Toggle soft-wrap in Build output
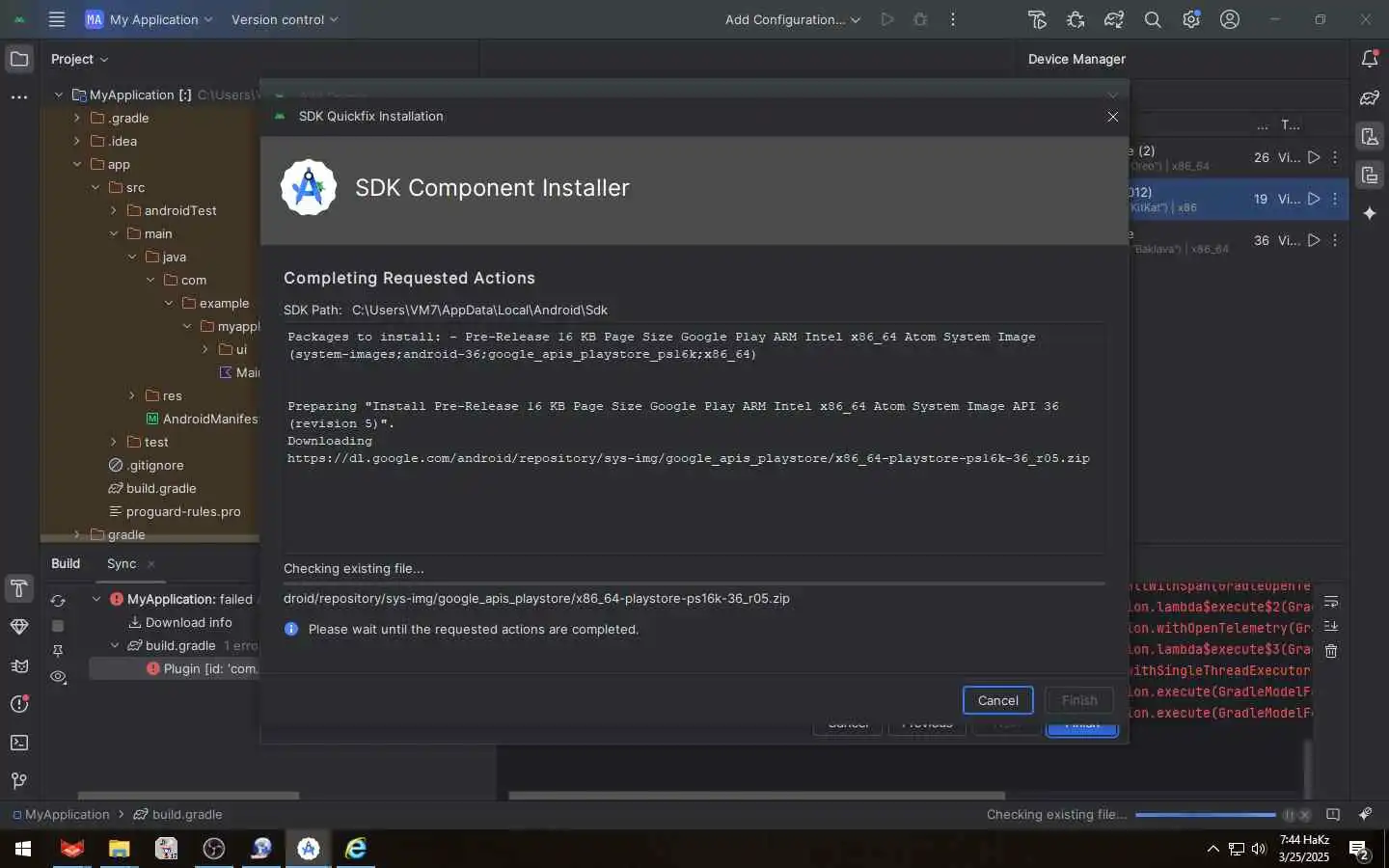This screenshot has width=1389, height=868. click(1331, 601)
